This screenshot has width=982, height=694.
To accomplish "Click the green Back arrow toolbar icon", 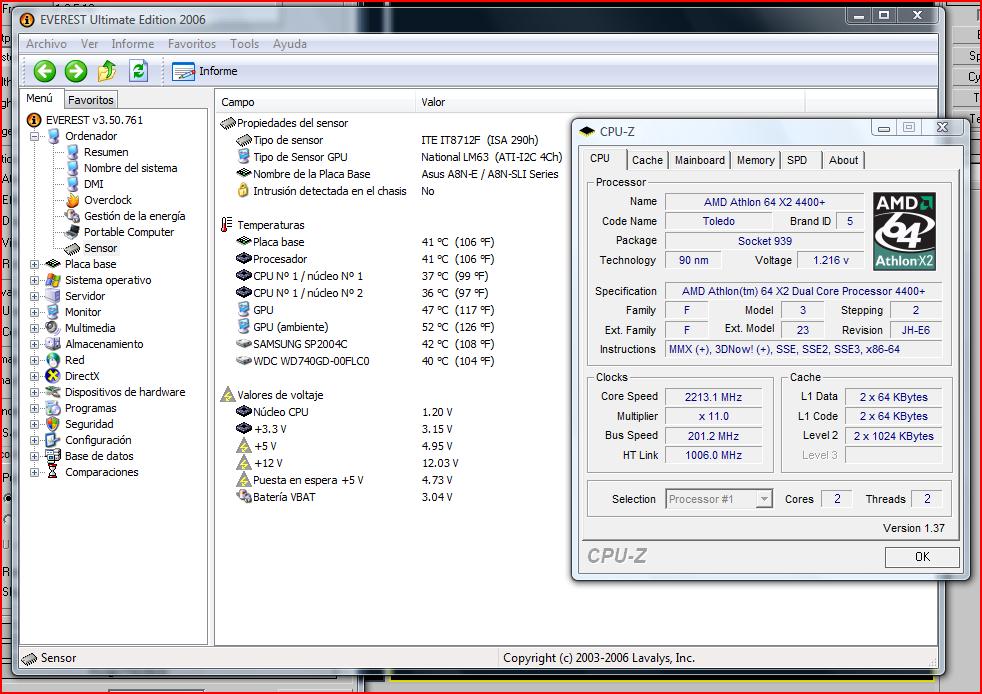I will pos(44,71).
